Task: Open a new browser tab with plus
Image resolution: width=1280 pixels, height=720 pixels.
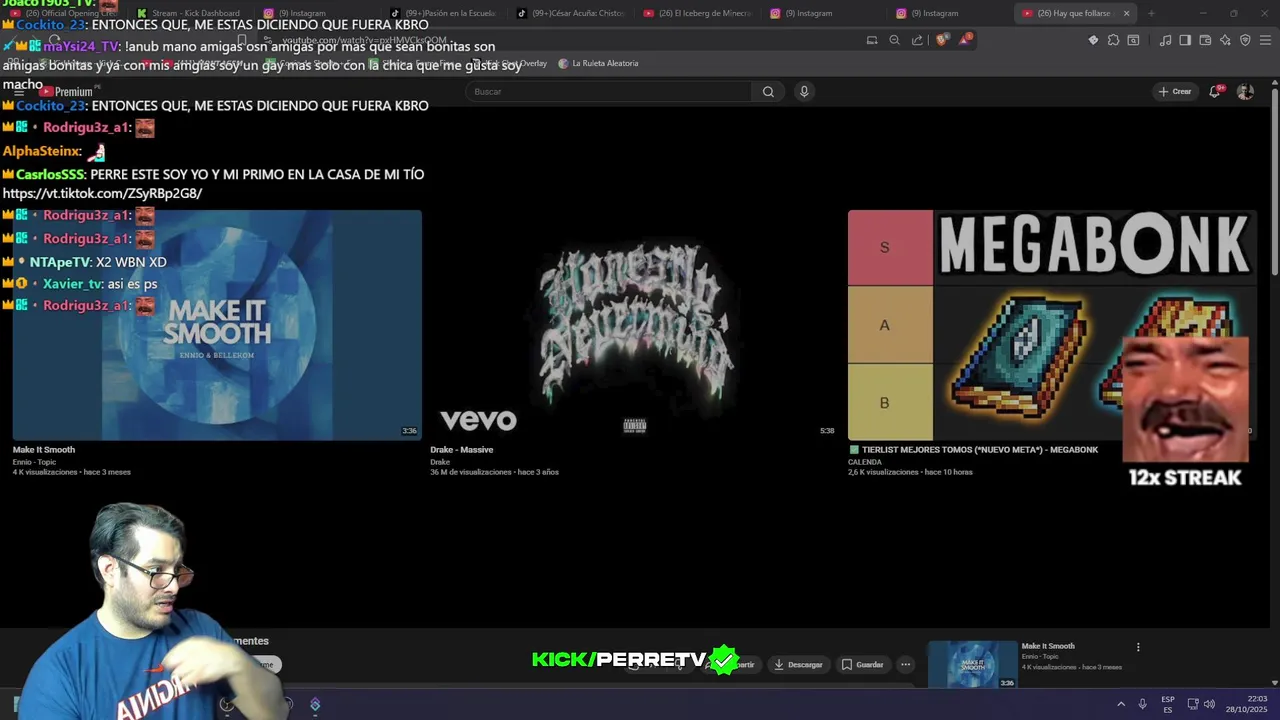Action: (x=1151, y=13)
